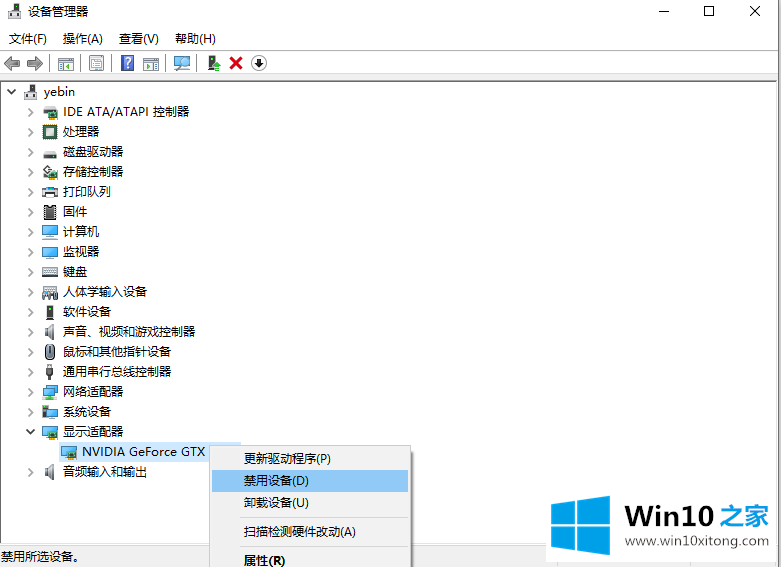Click the show/hide console tree icon
The image size is (781, 567).
[x=66, y=63]
